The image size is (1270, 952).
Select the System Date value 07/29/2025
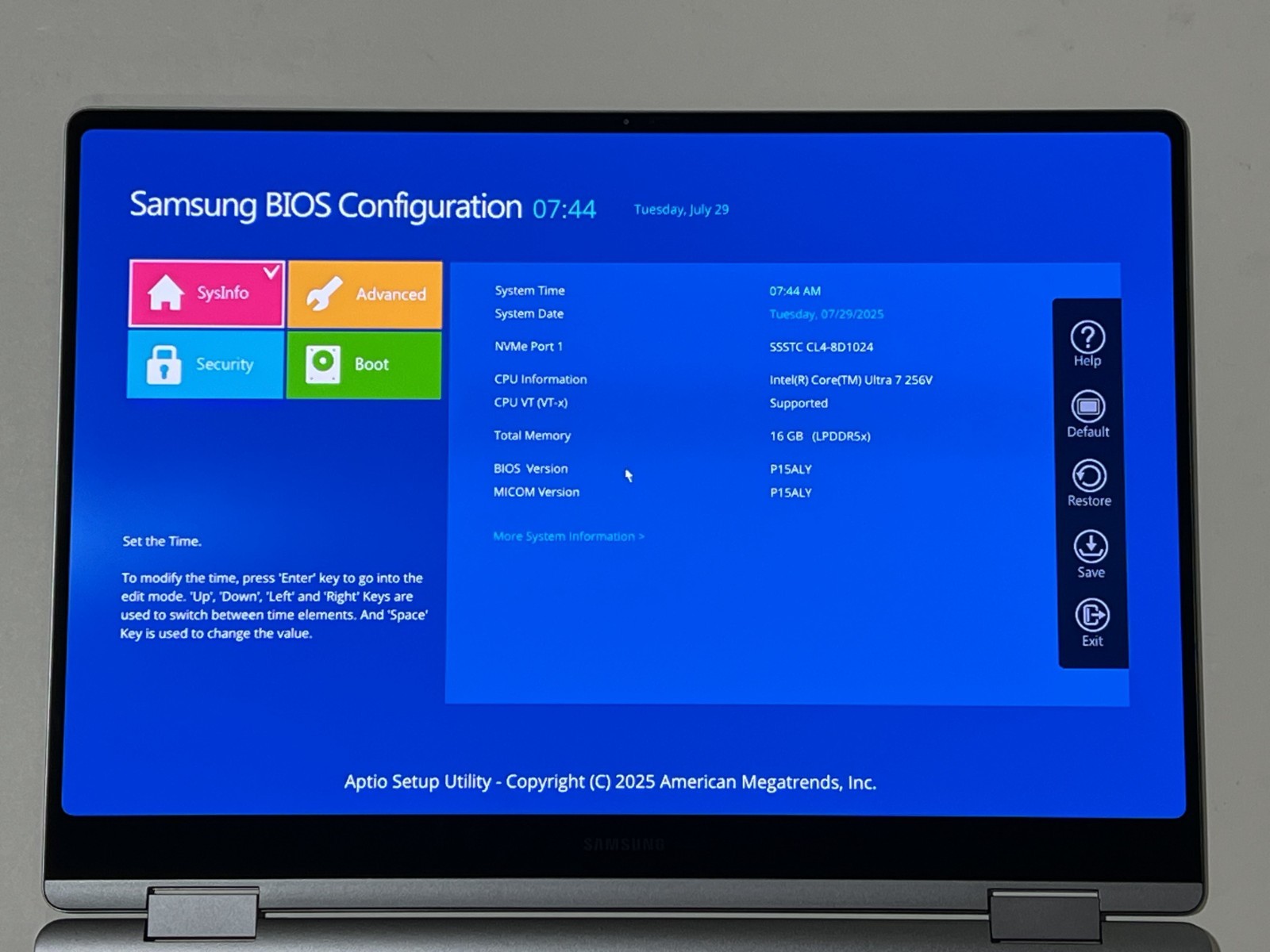tap(826, 314)
